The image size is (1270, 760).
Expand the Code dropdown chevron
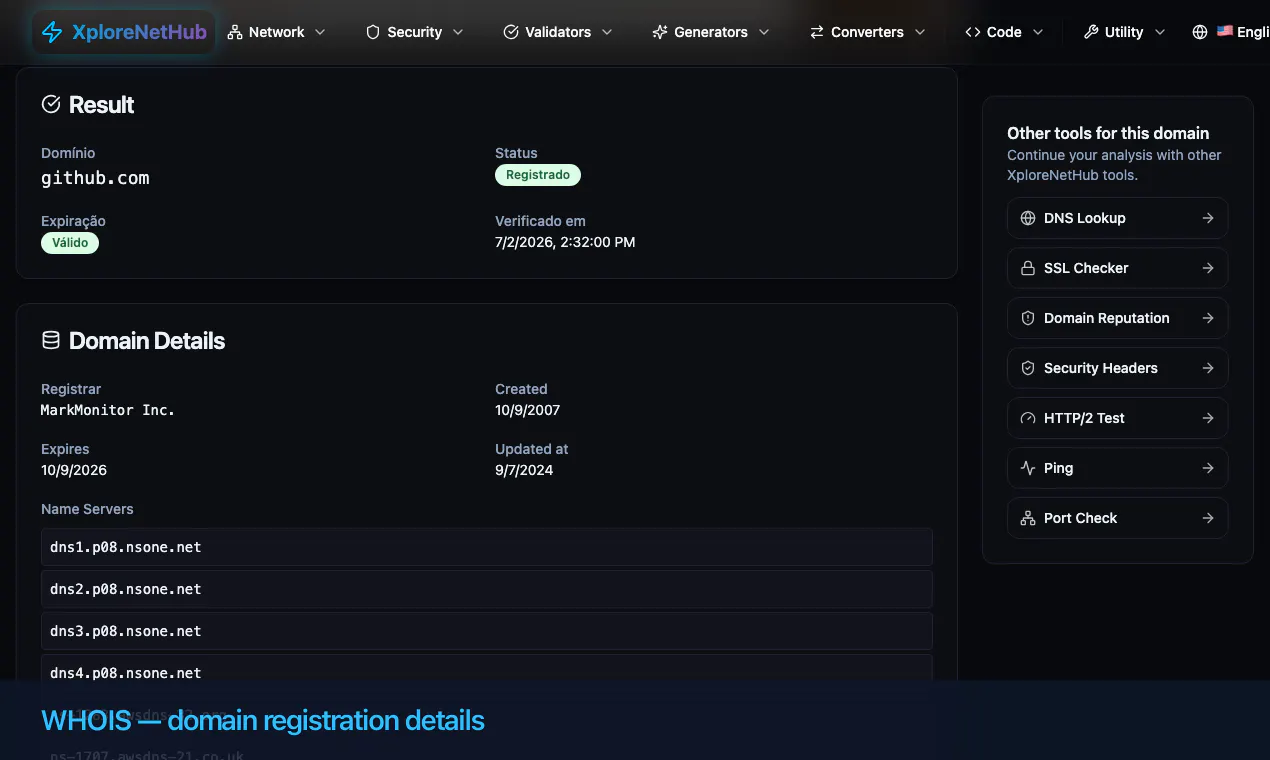click(1038, 32)
